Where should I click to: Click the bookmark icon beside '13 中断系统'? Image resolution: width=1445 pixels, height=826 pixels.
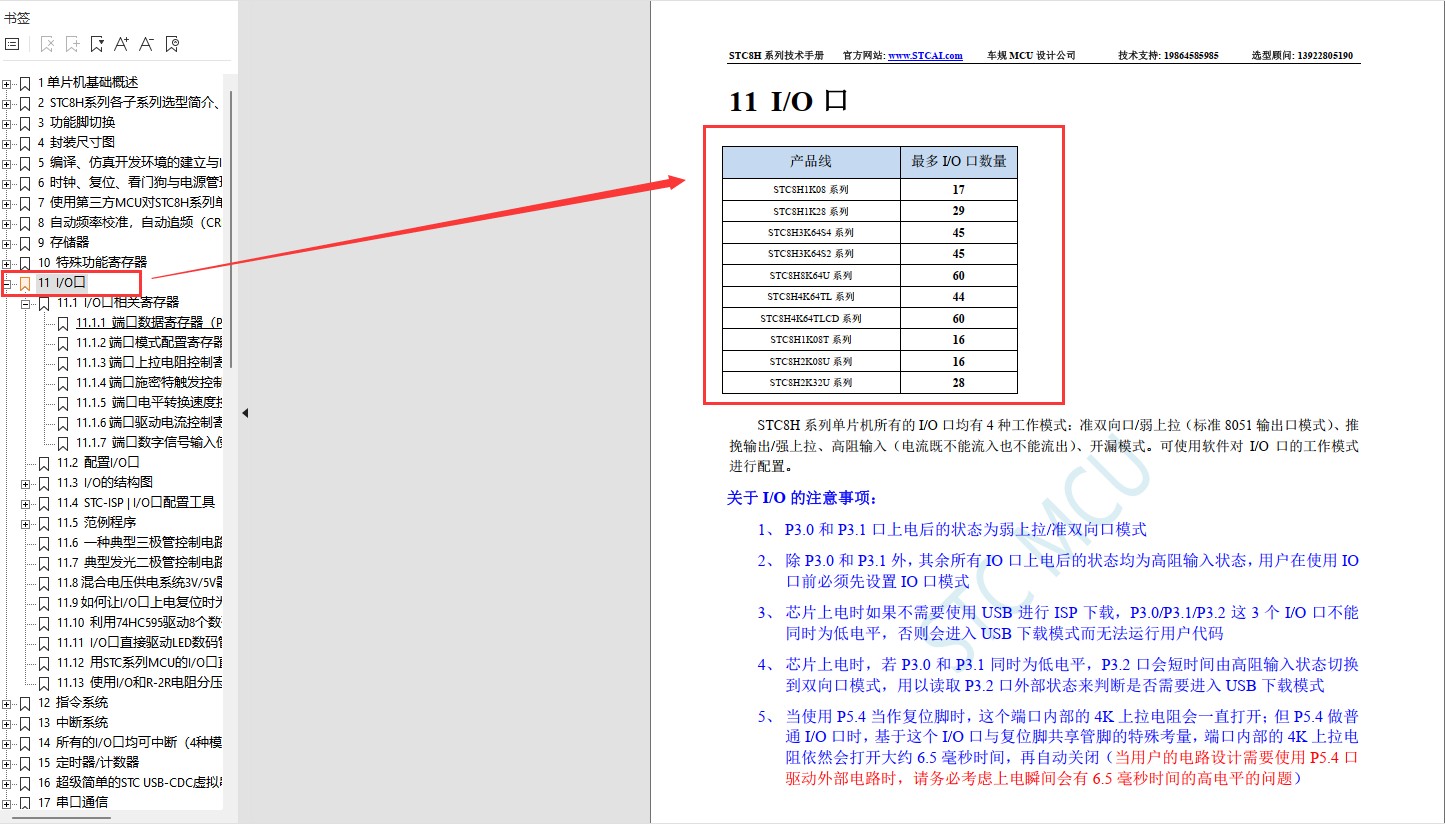click(x=25, y=723)
